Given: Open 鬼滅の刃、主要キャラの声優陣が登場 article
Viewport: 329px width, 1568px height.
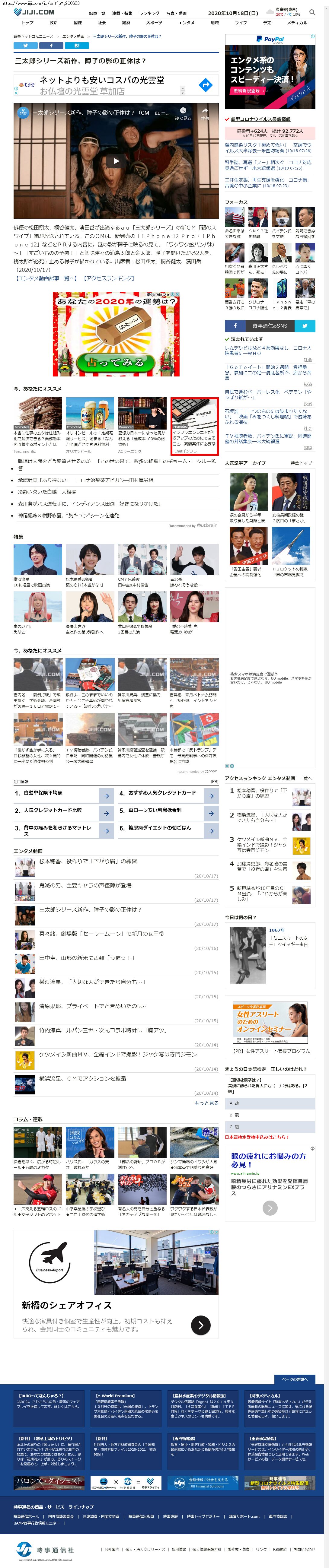Looking at the screenshot, I should click(x=85, y=885).
